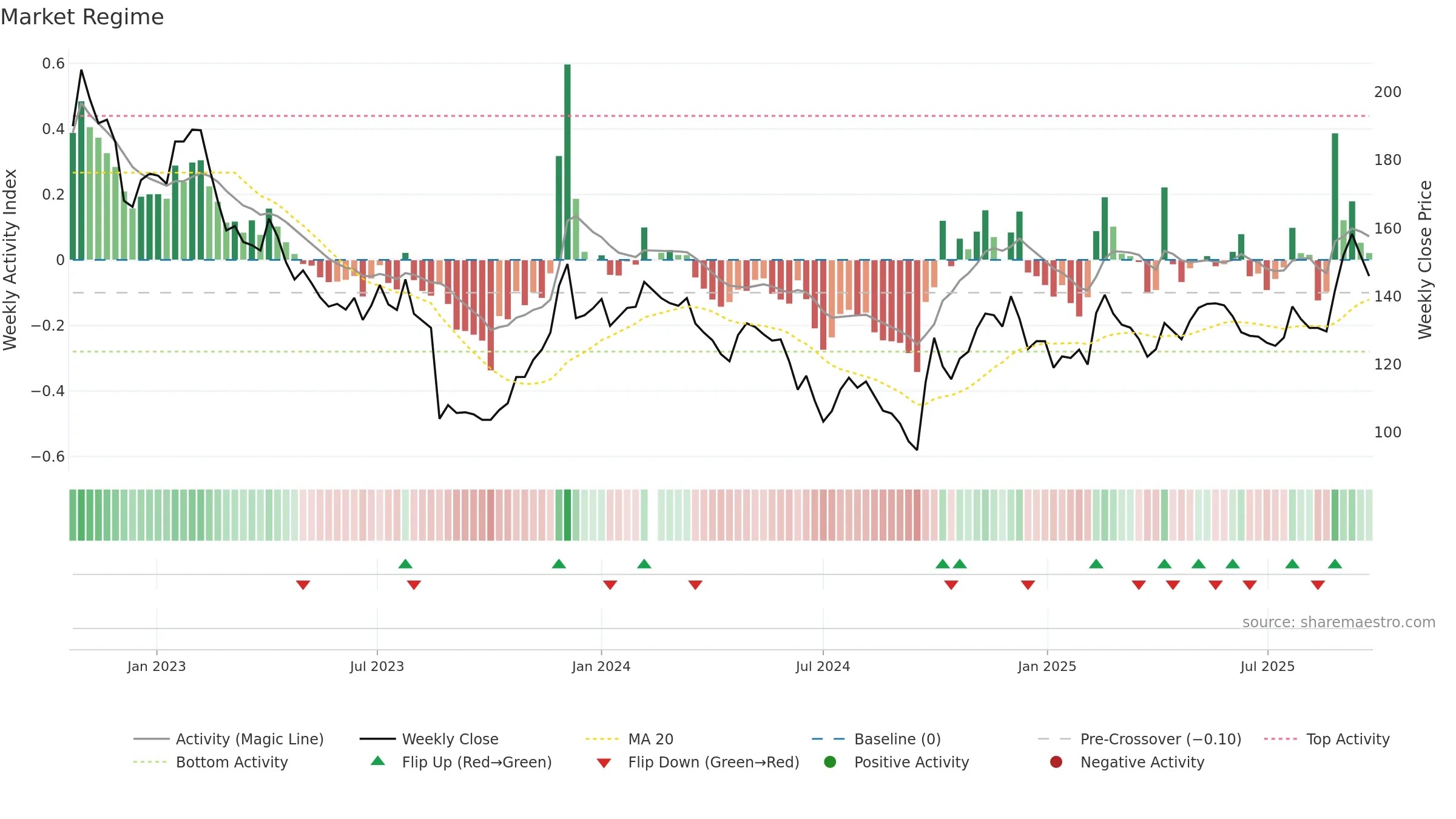
Task: Click the black Weekly Close legend swatch
Action: 377,739
